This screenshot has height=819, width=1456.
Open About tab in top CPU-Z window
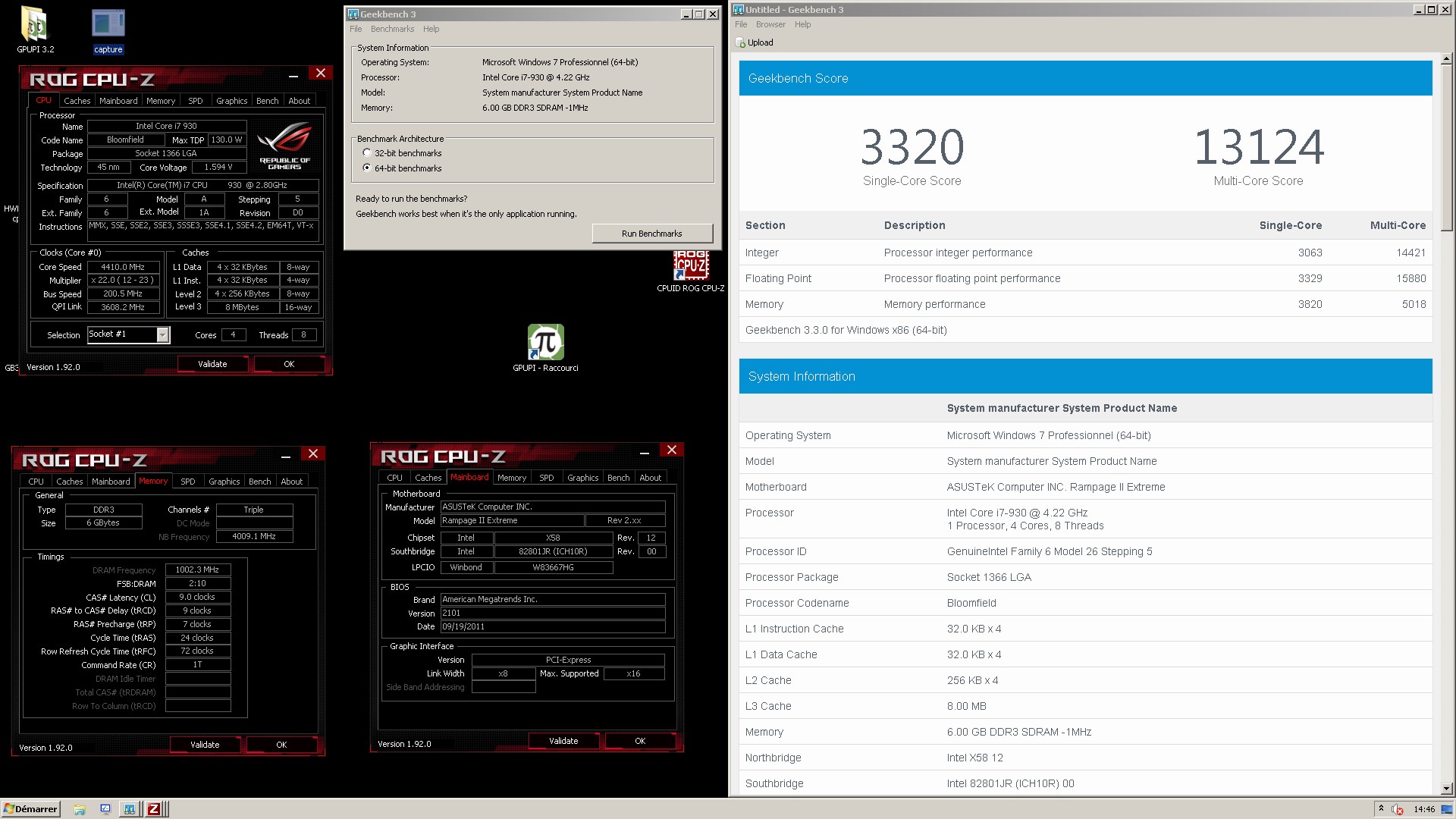point(299,101)
